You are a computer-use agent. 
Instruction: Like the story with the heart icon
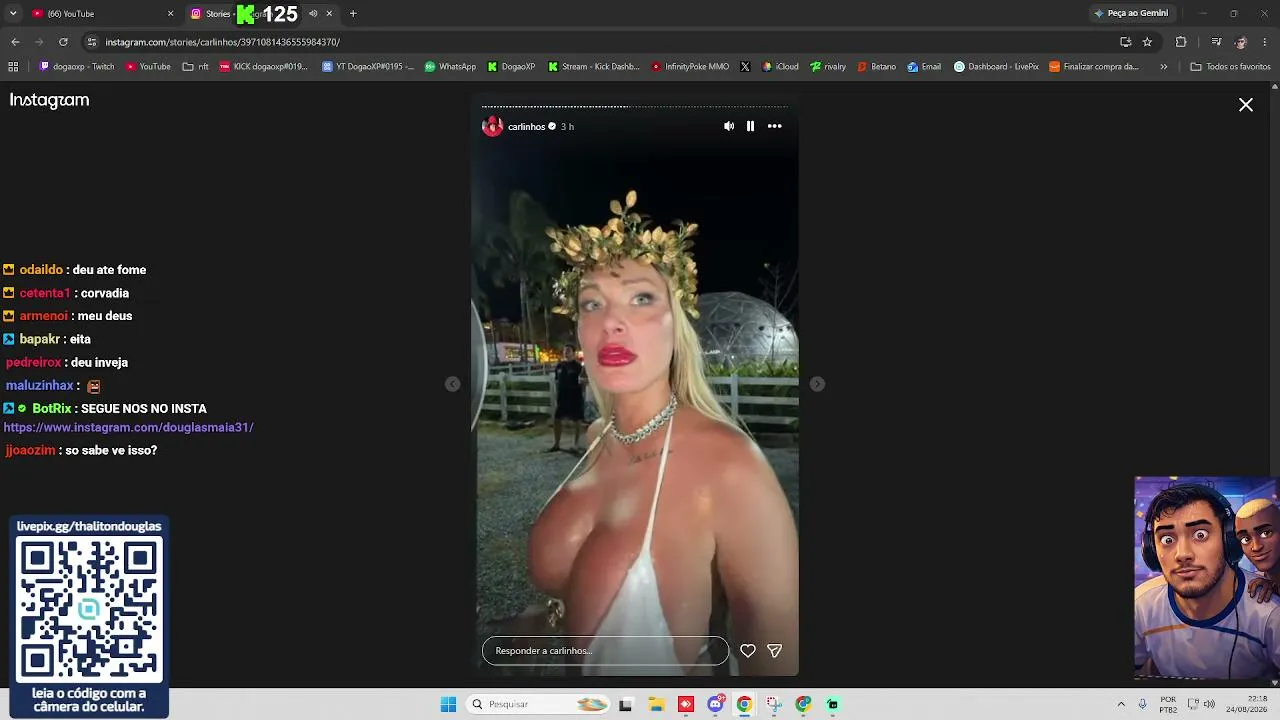(x=748, y=651)
